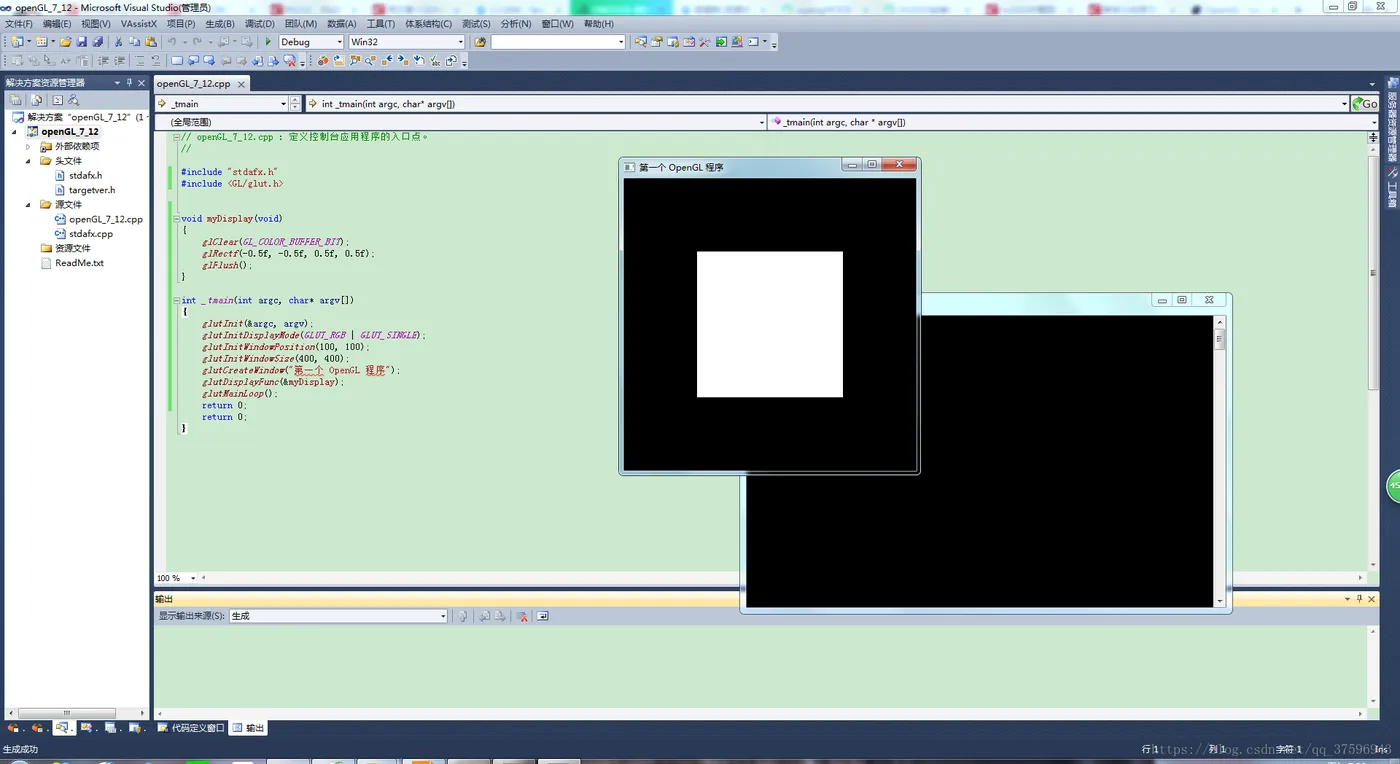1400x764 pixels.
Task: Click the Open File toolbar icon
Action: [x=65, y=42]
